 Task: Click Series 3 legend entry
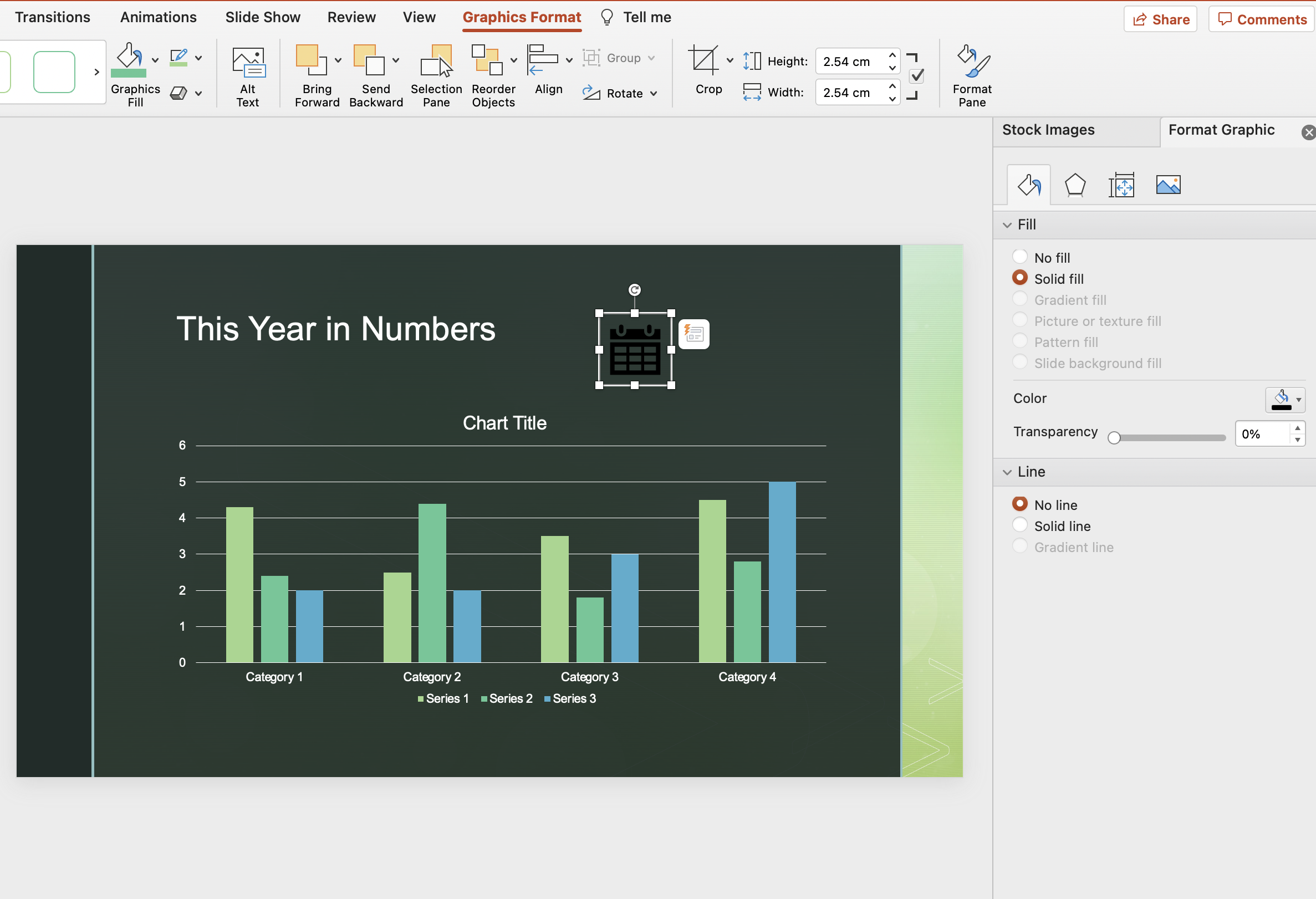570,698
